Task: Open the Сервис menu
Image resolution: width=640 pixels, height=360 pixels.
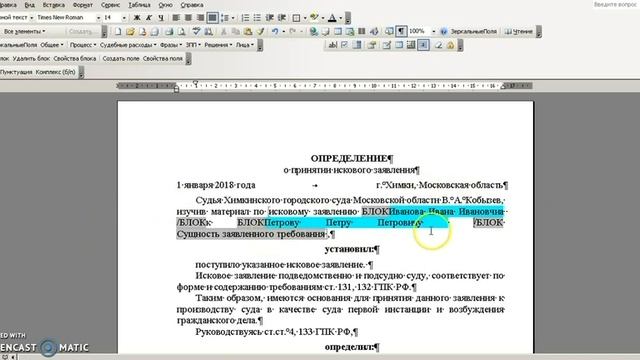Action: coord(110,5)
